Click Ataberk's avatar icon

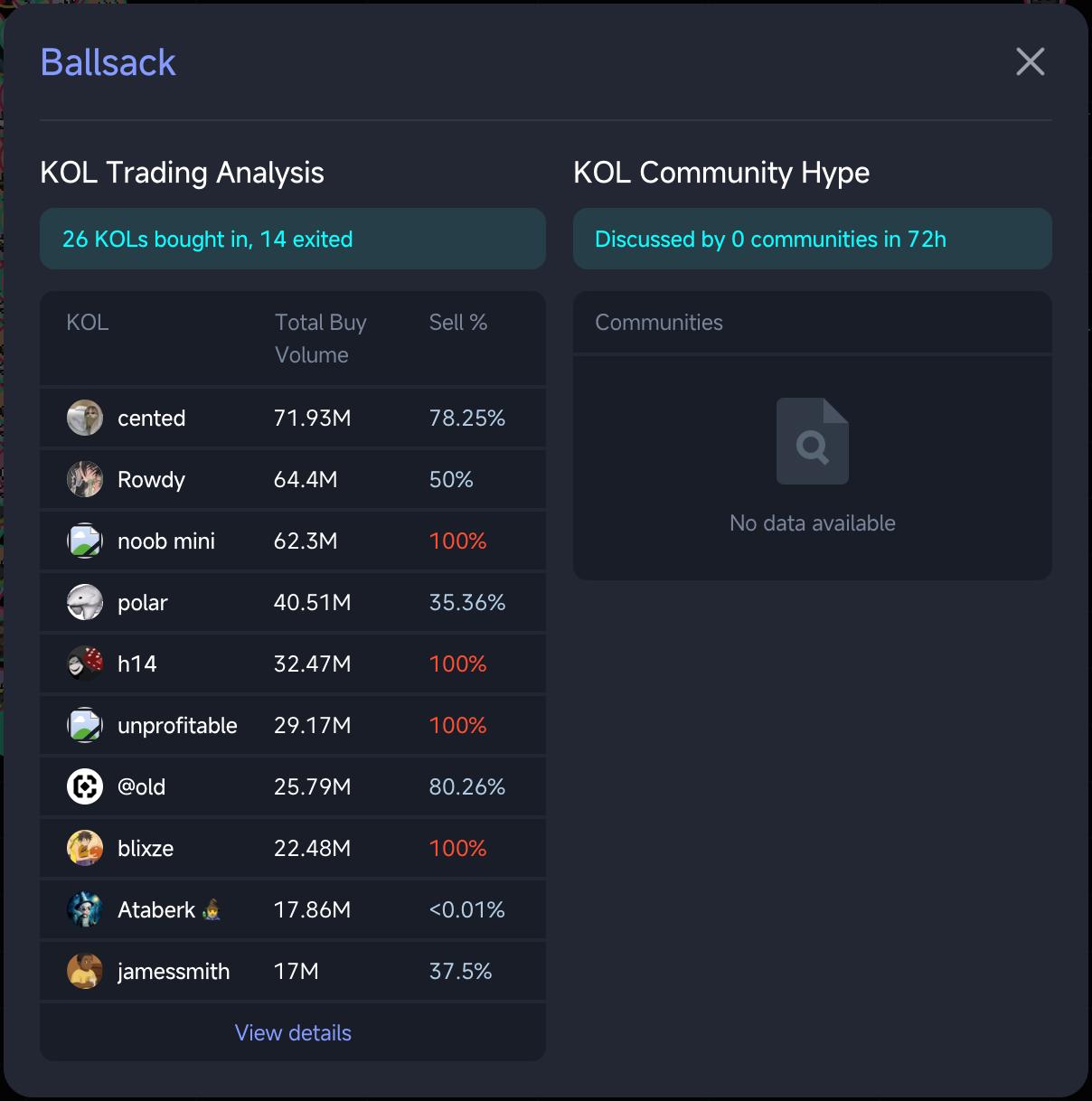click(x=85, y=909)
